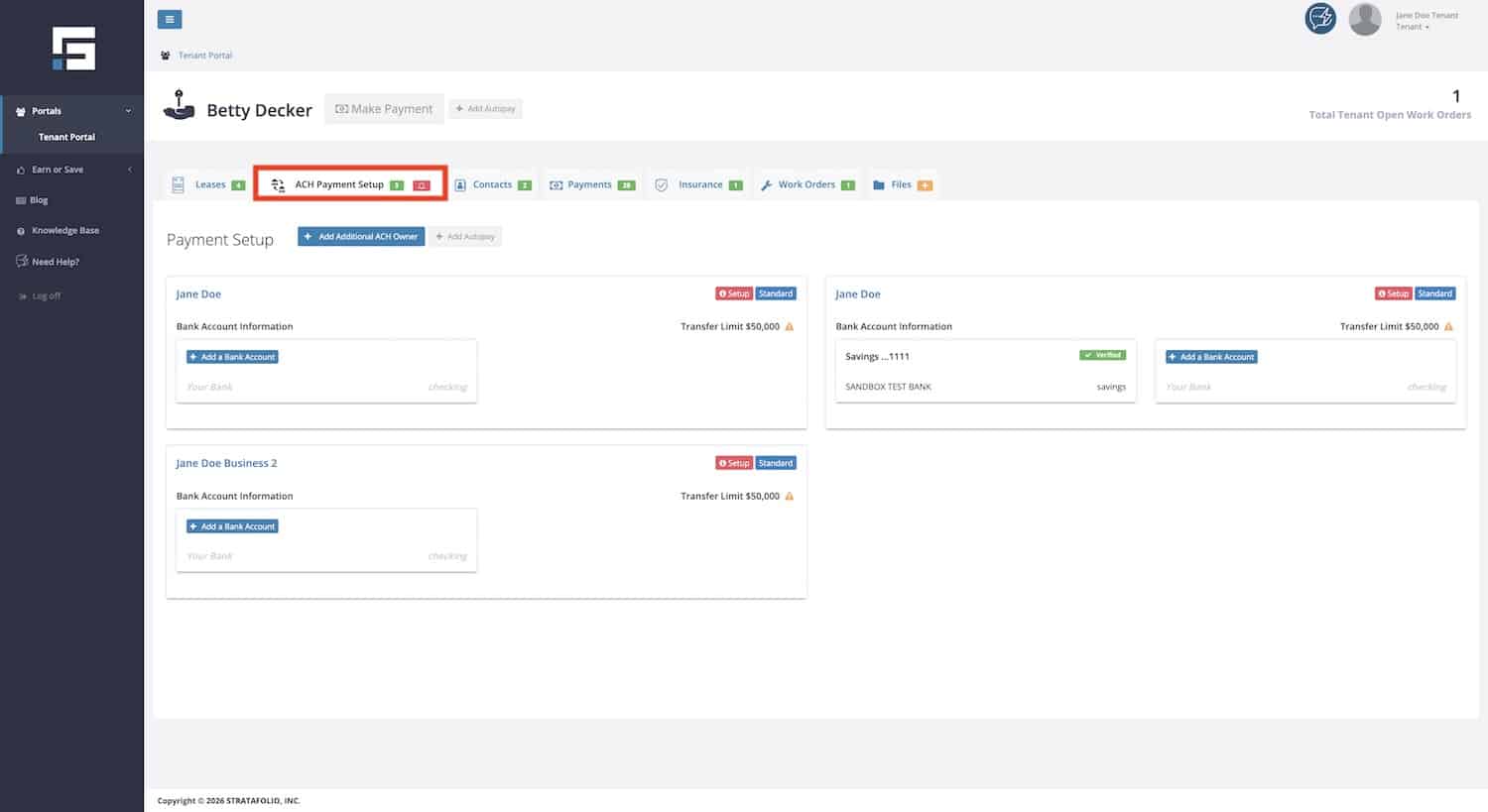Click the Payment Setup heading
This screenshot has width=1488, height=812.
coord(220,240)
